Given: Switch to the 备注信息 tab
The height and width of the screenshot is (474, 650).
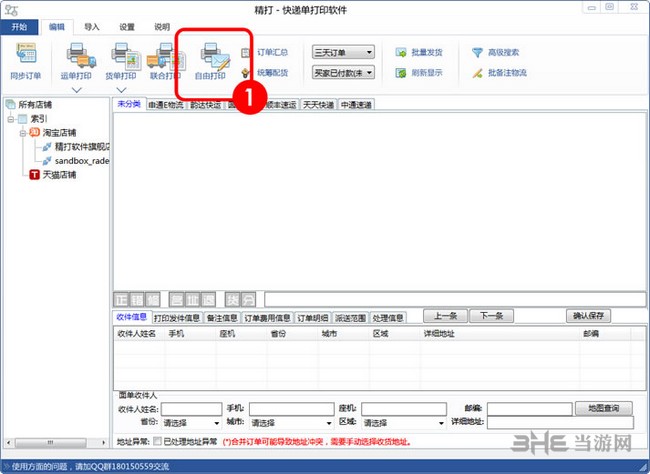Looking at the screenshot, I should coord(222,318).
